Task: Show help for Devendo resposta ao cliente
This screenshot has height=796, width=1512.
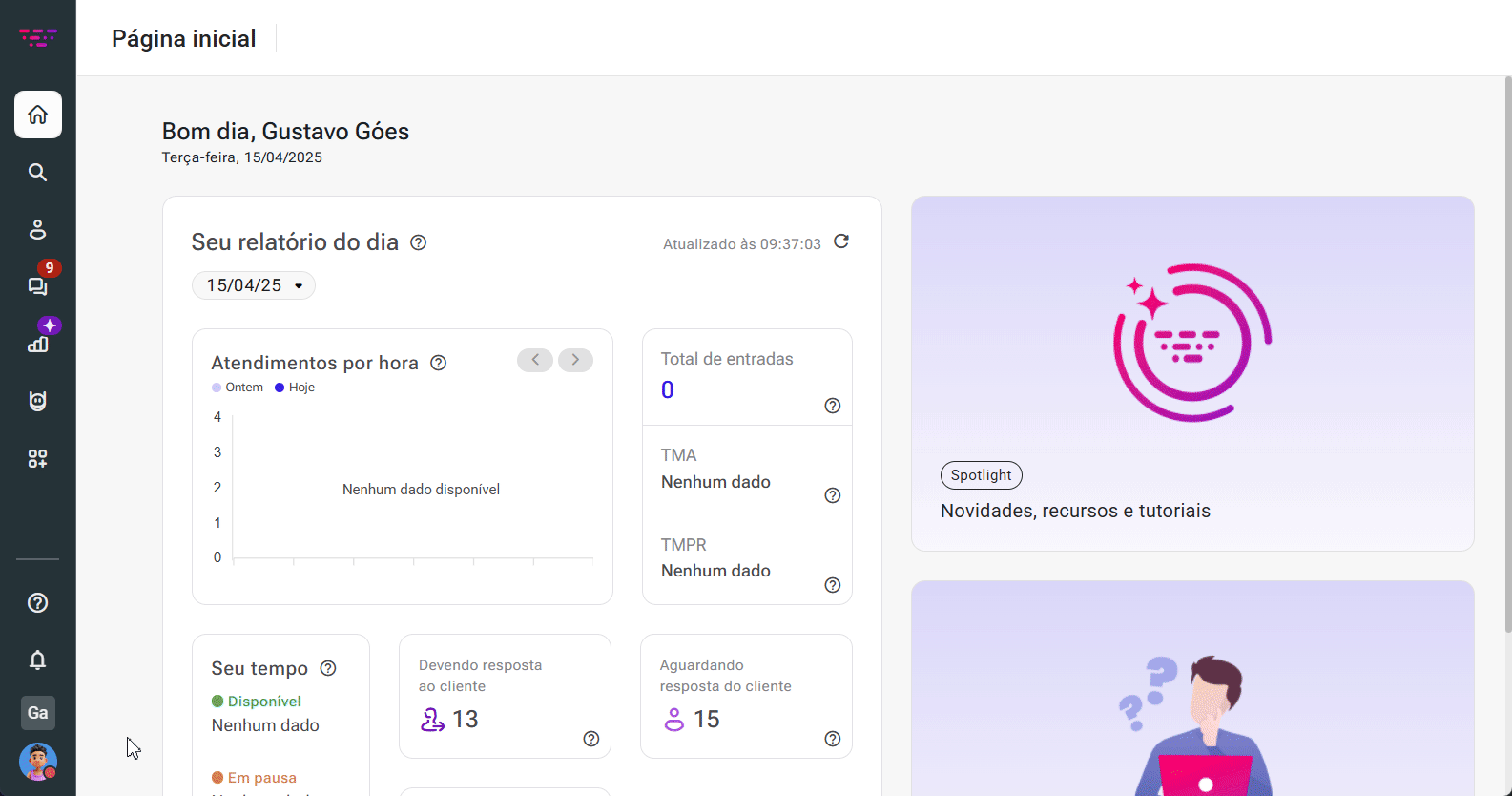Action: click(x=591, y=739)
